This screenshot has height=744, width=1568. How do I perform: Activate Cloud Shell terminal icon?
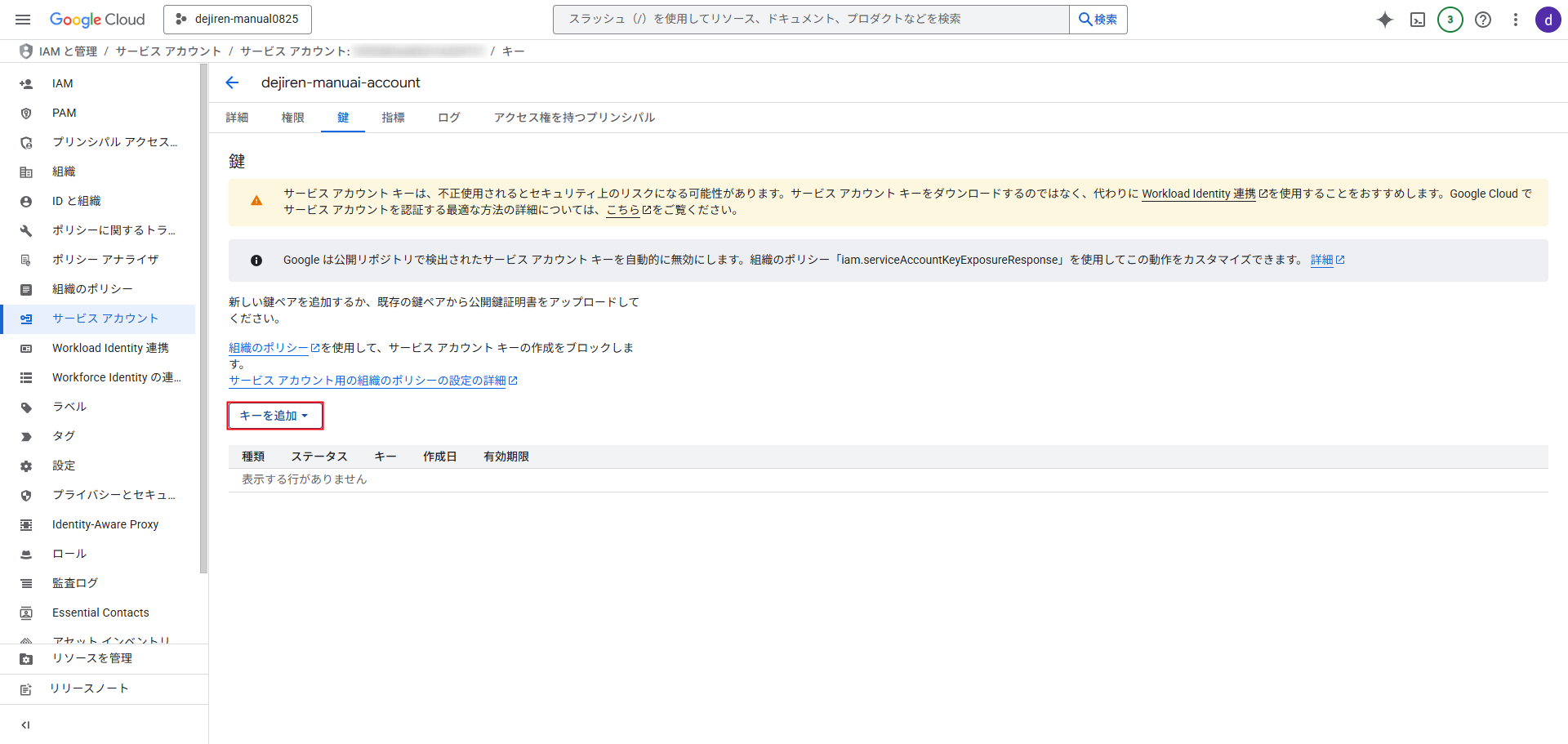pyautogui.click(x=1418, y=20)
